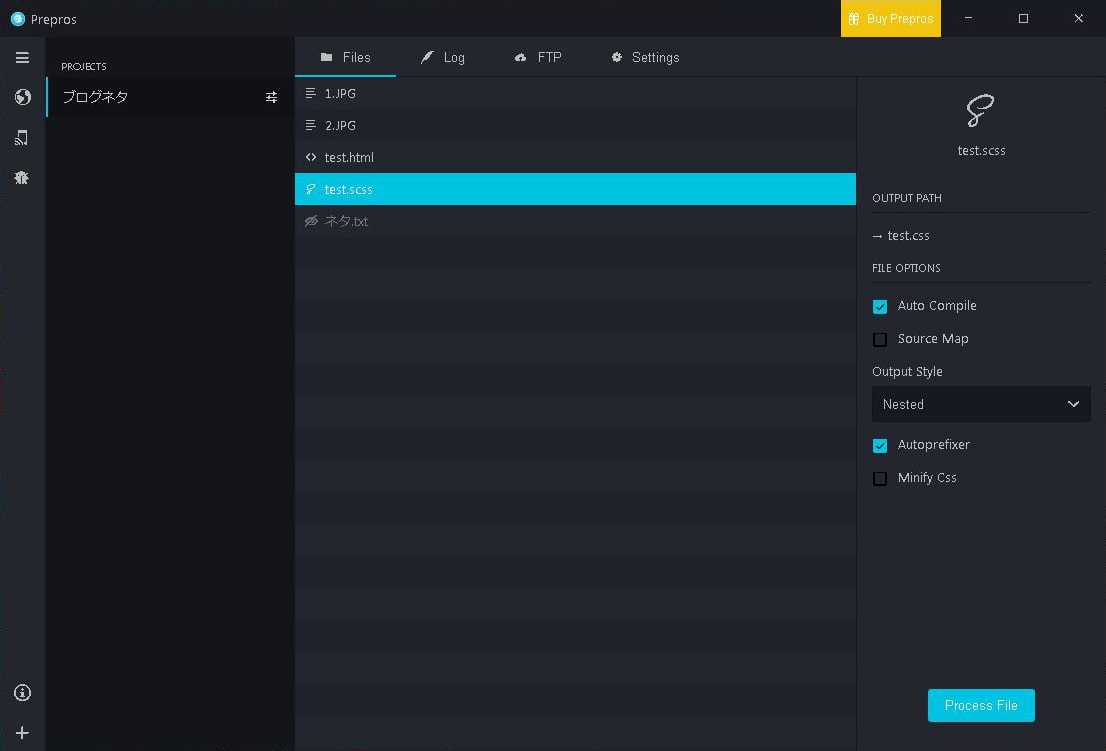
Task: Disable the Auto Compile checkbox
Action: point(880,307)
